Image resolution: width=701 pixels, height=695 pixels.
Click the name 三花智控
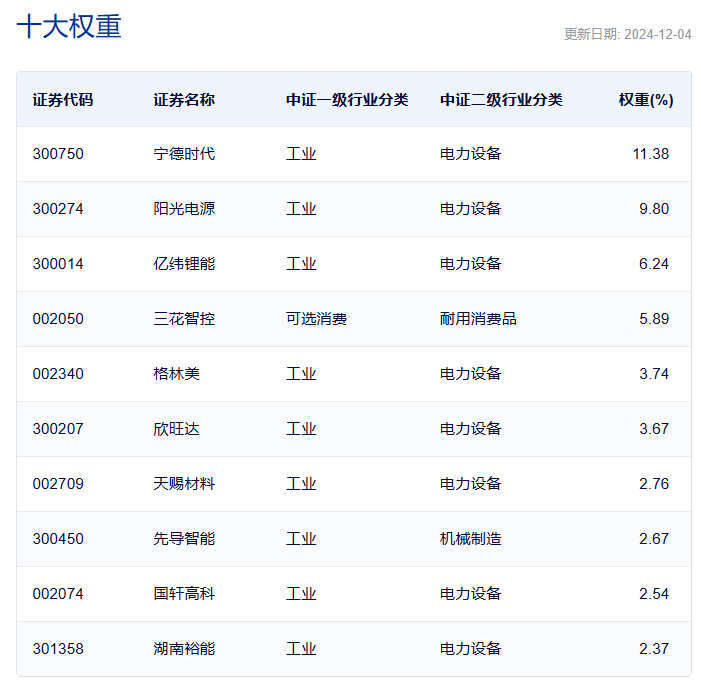184,319
